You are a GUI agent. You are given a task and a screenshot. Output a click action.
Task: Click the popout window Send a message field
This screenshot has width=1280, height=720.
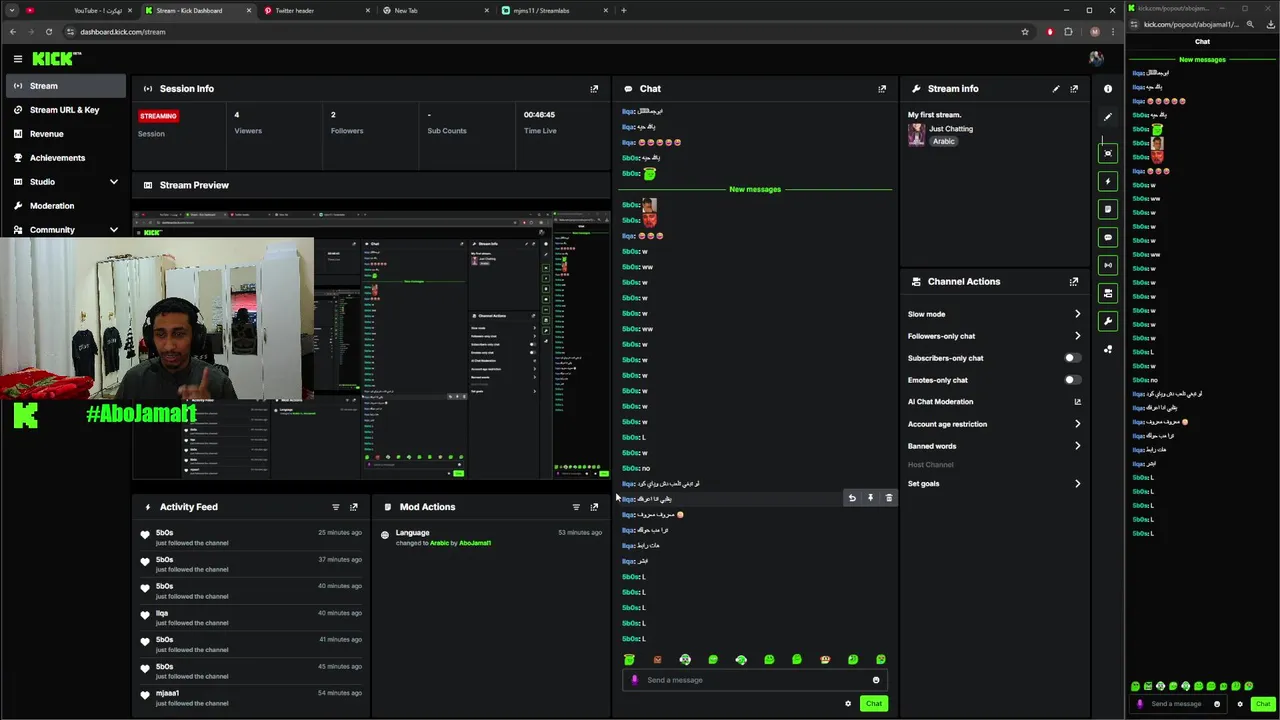pyautogui.click(x=1178, y=704)
